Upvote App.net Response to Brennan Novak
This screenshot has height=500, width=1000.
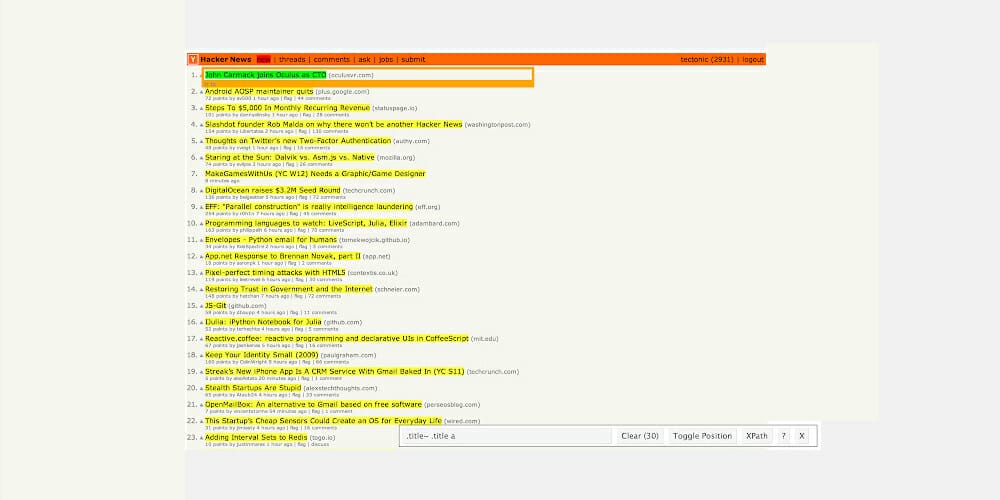[x=202, y=257]
